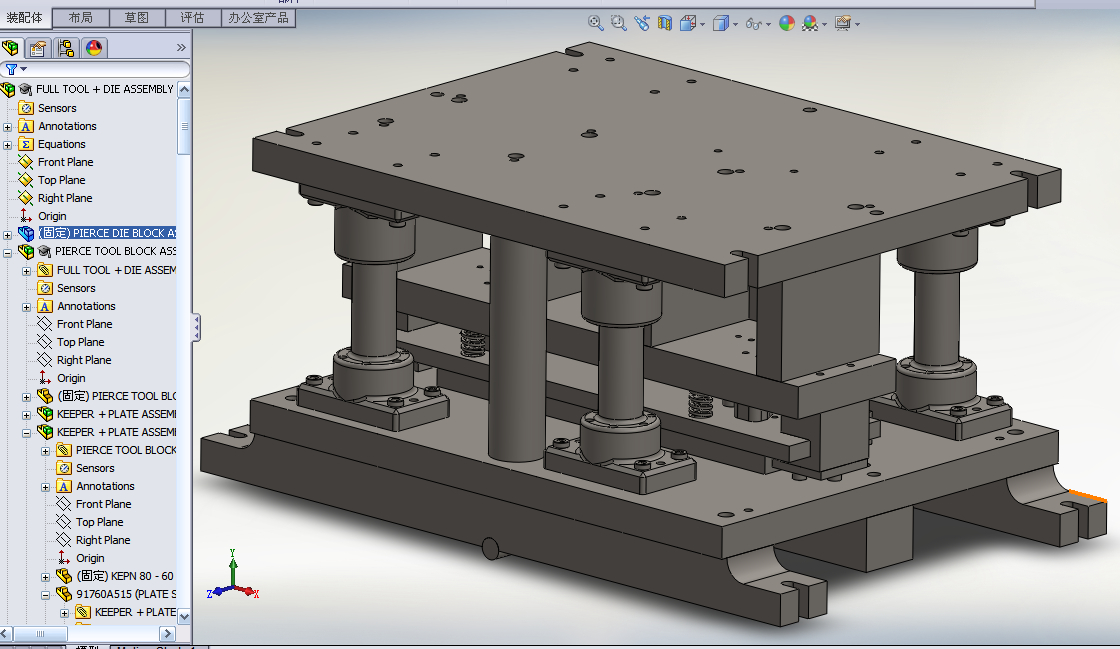Expand (固定) PIERCE TOOL BLC part

pos(26,397)
